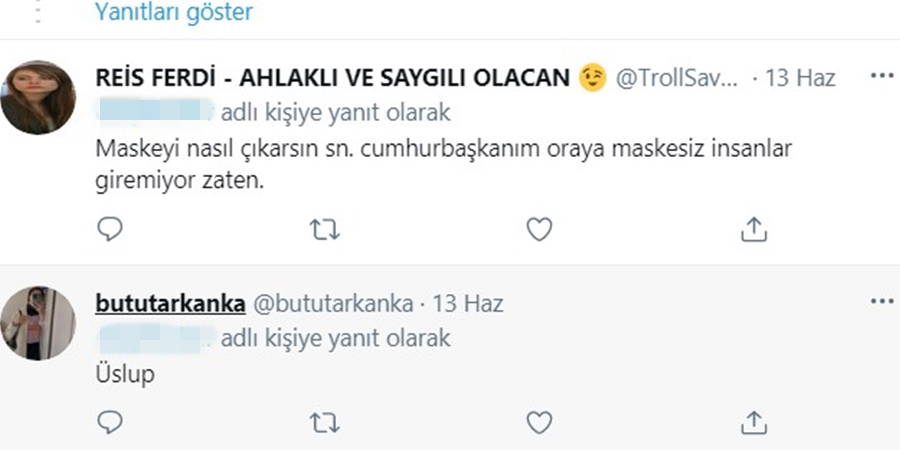
Task: Retweet the Üslup tweet
Action: (325, 423)
